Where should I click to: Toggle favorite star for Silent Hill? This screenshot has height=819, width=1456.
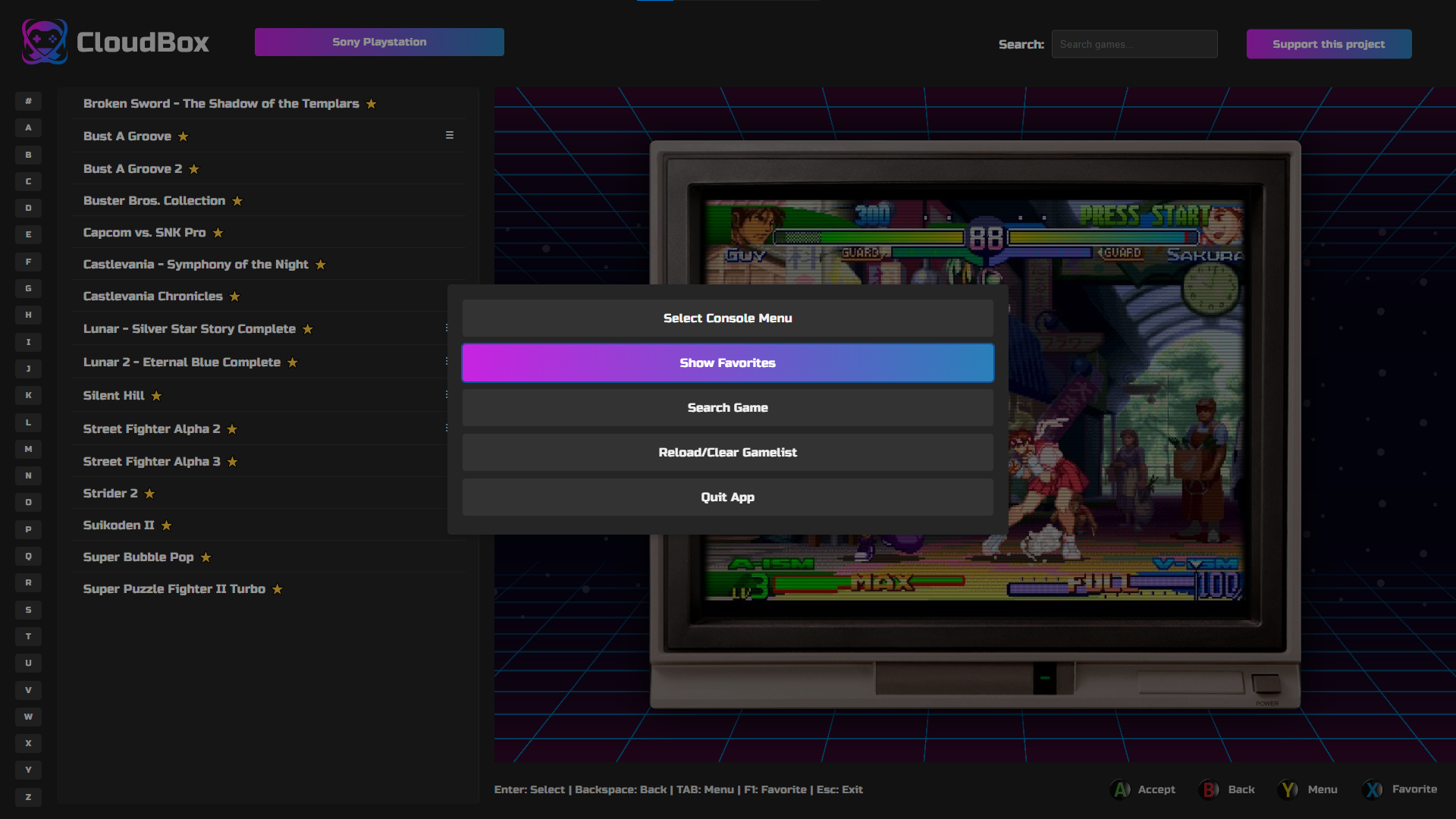[156, 396]
